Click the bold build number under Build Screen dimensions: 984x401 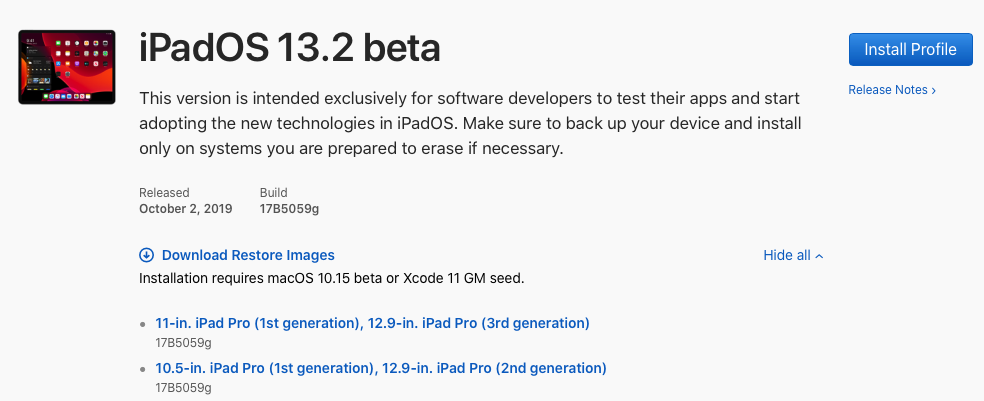coord(289,209)
